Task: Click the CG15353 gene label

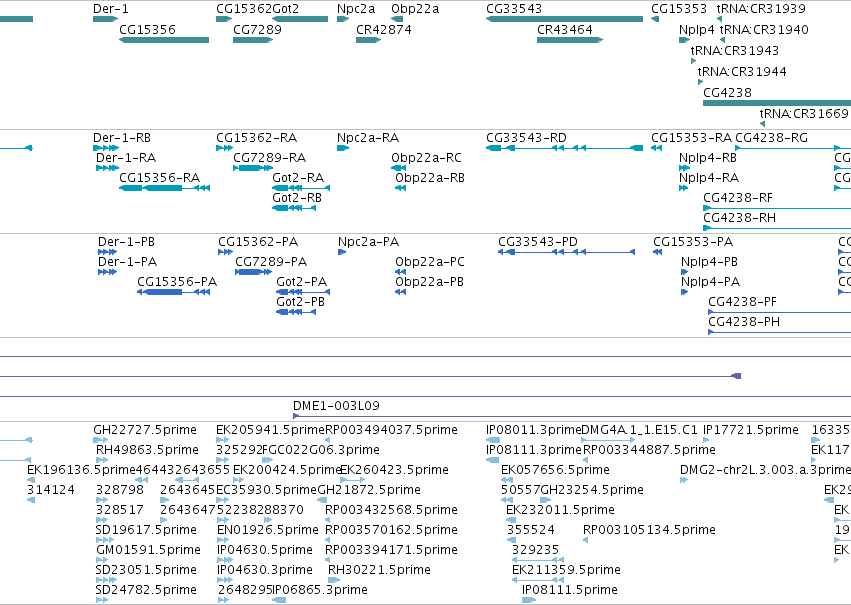Action: coord(679,9)
